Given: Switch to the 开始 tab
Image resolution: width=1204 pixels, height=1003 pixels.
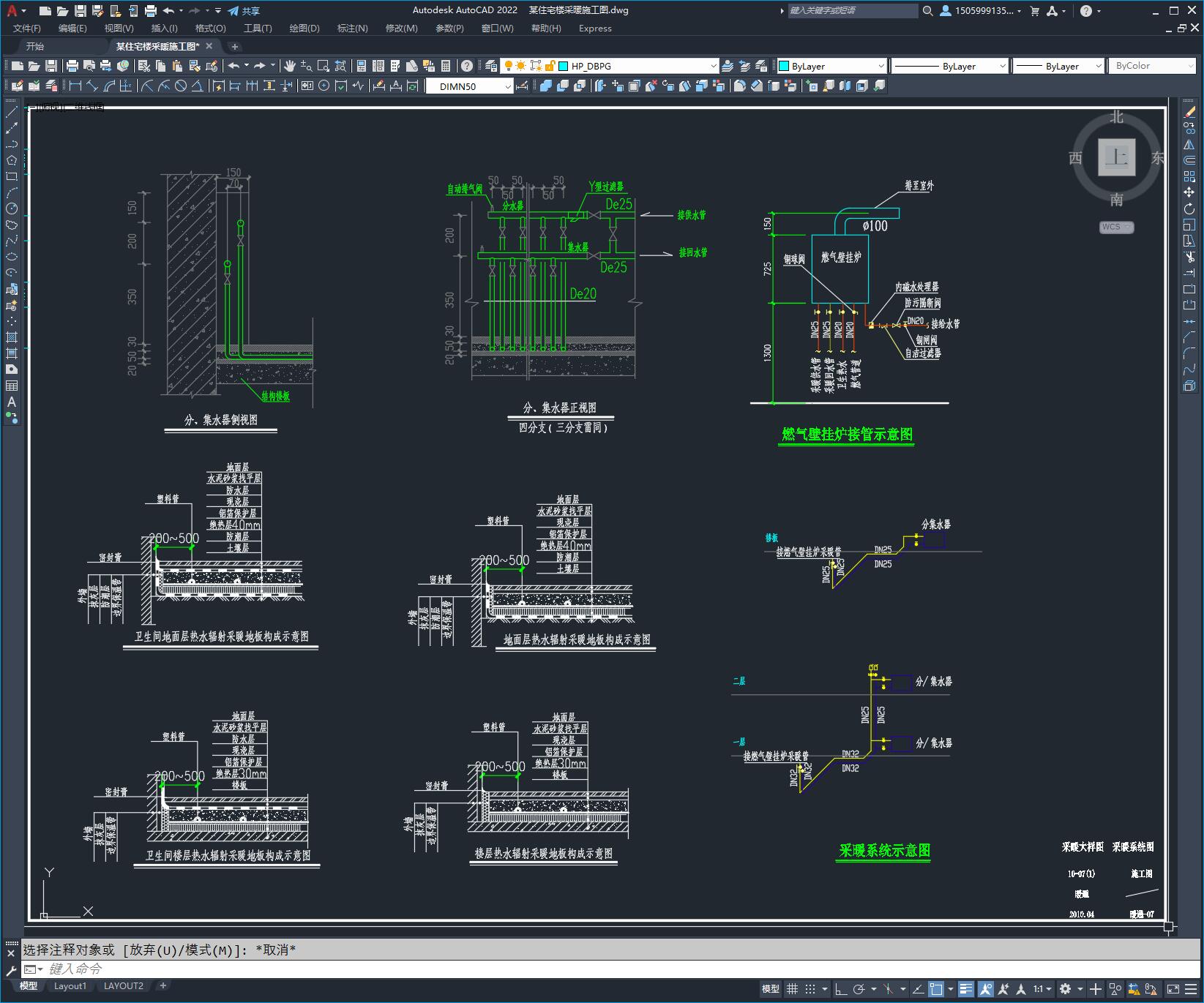Looking at the screenshot, I should (35, 46).
